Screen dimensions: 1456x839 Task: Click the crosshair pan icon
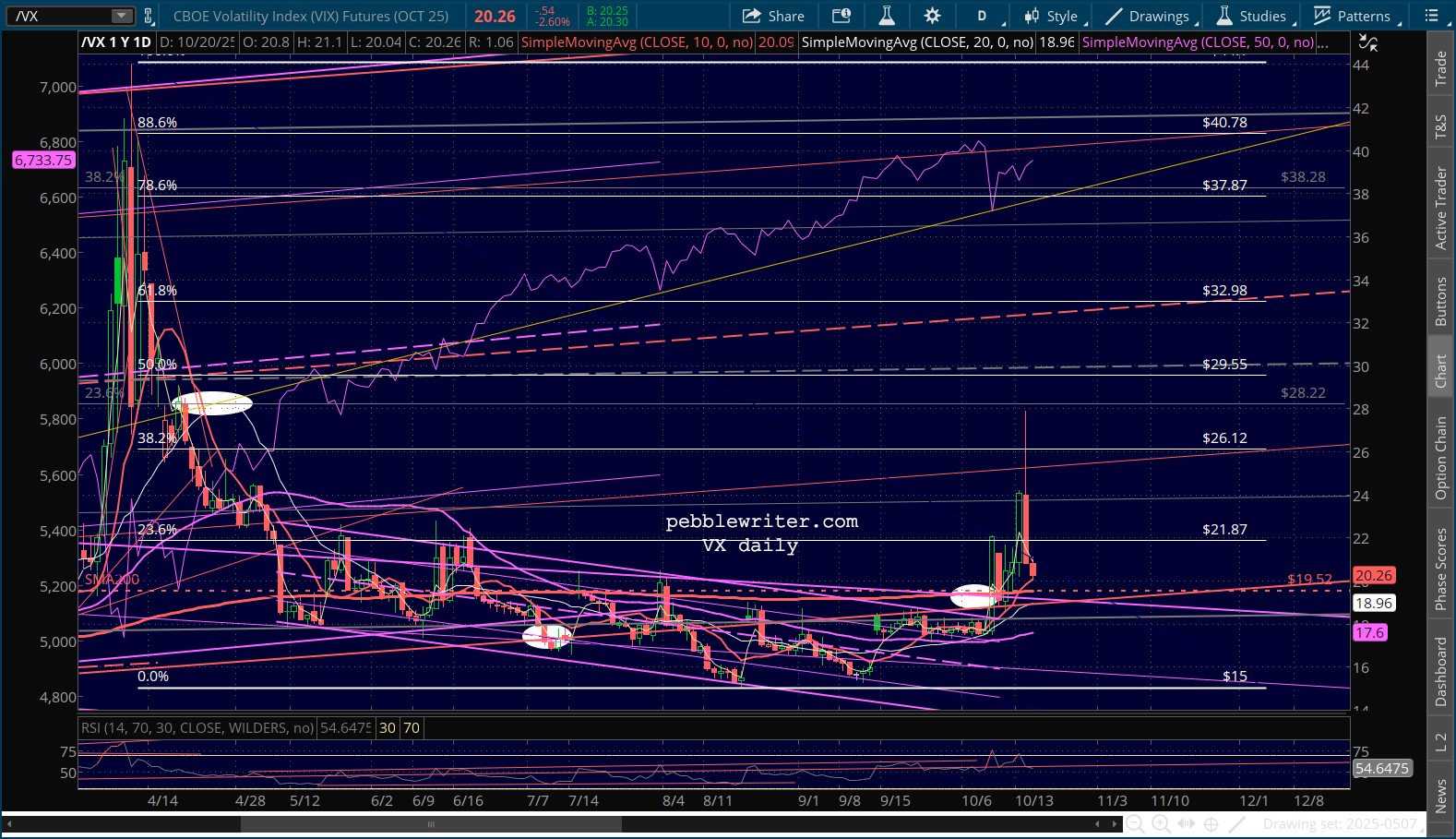click(1211, 824)
